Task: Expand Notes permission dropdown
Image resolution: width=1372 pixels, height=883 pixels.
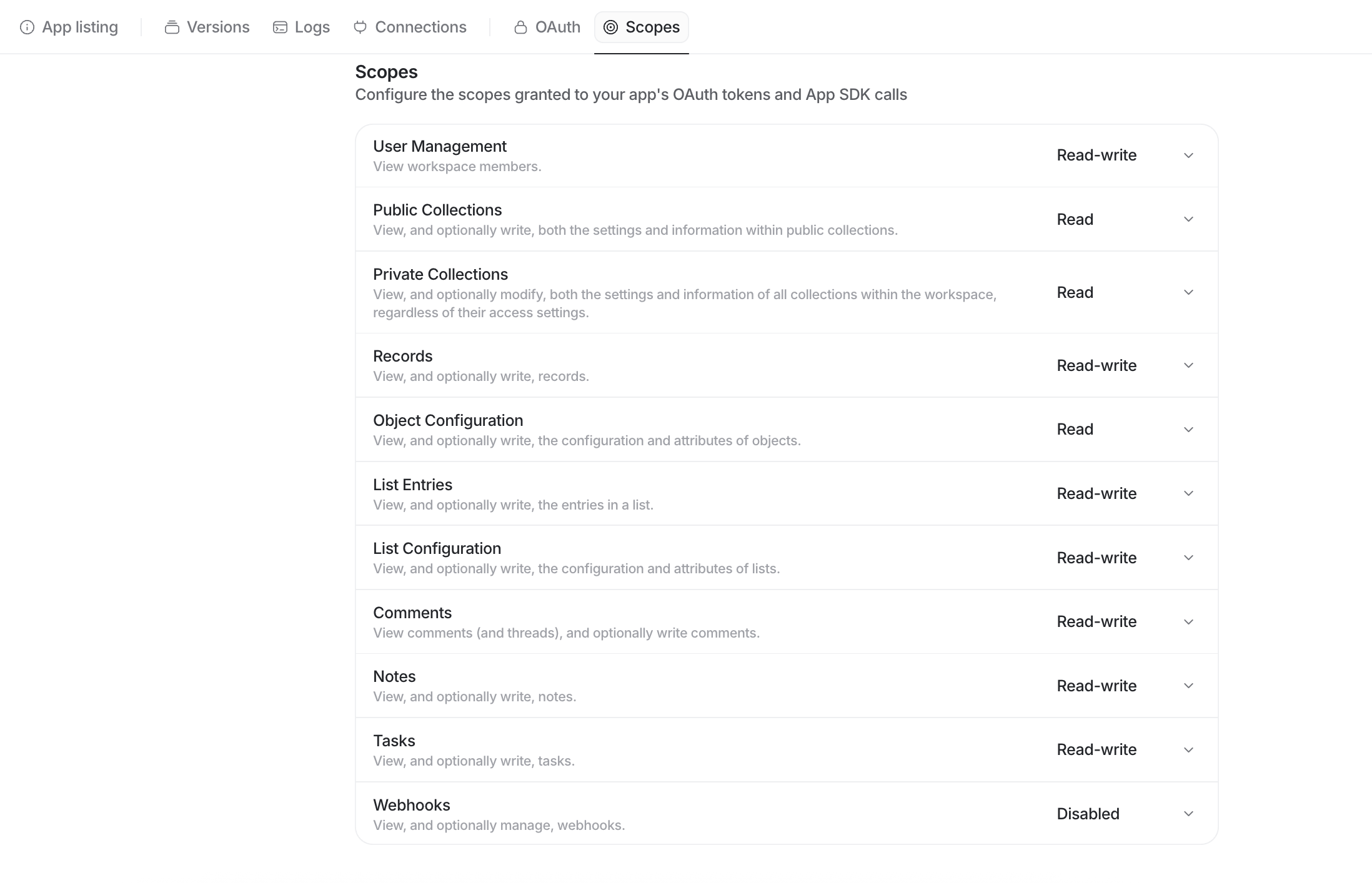Action: coord(1126,686)
